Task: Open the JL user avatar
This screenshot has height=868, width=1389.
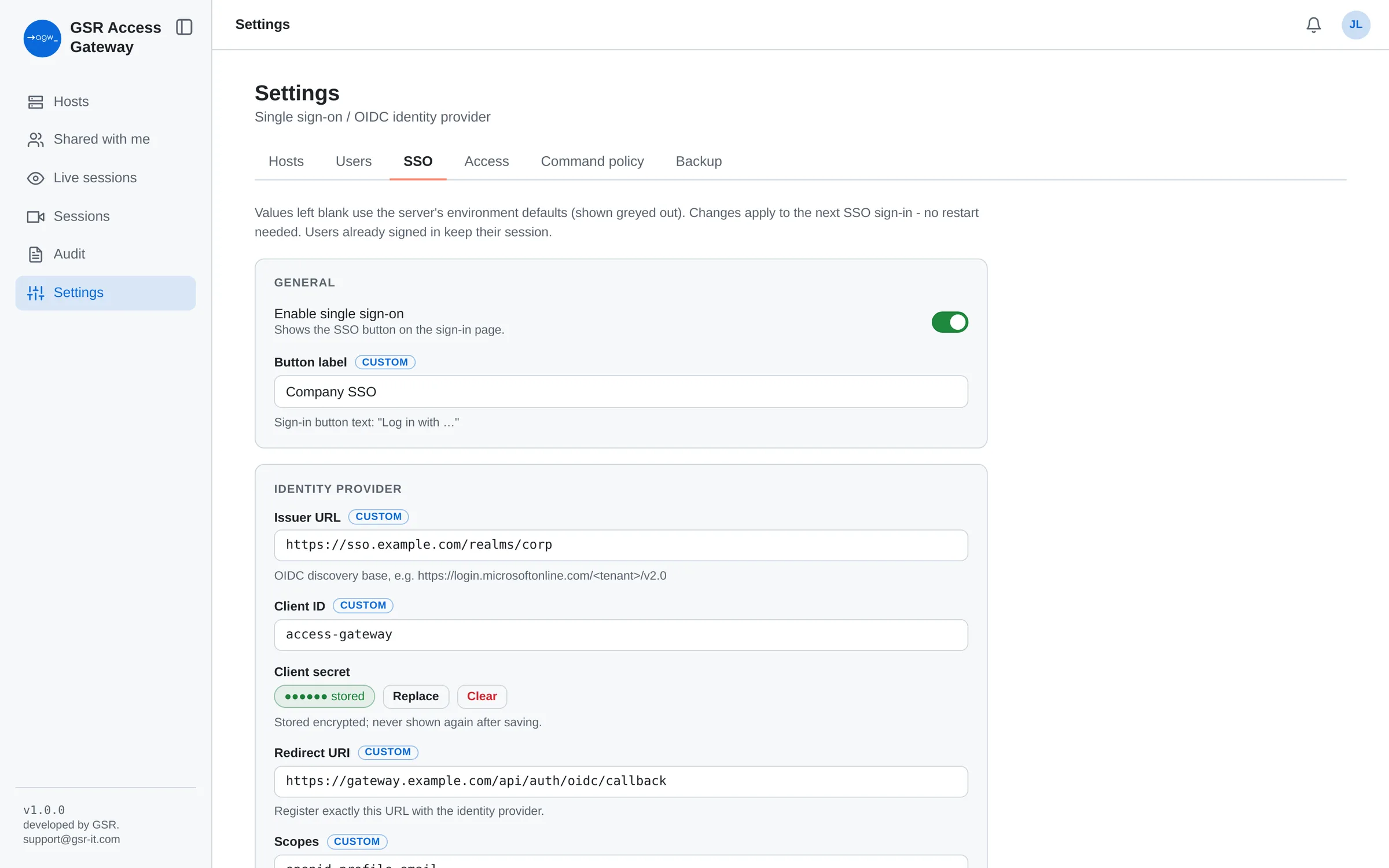Action: [1355, 25]
